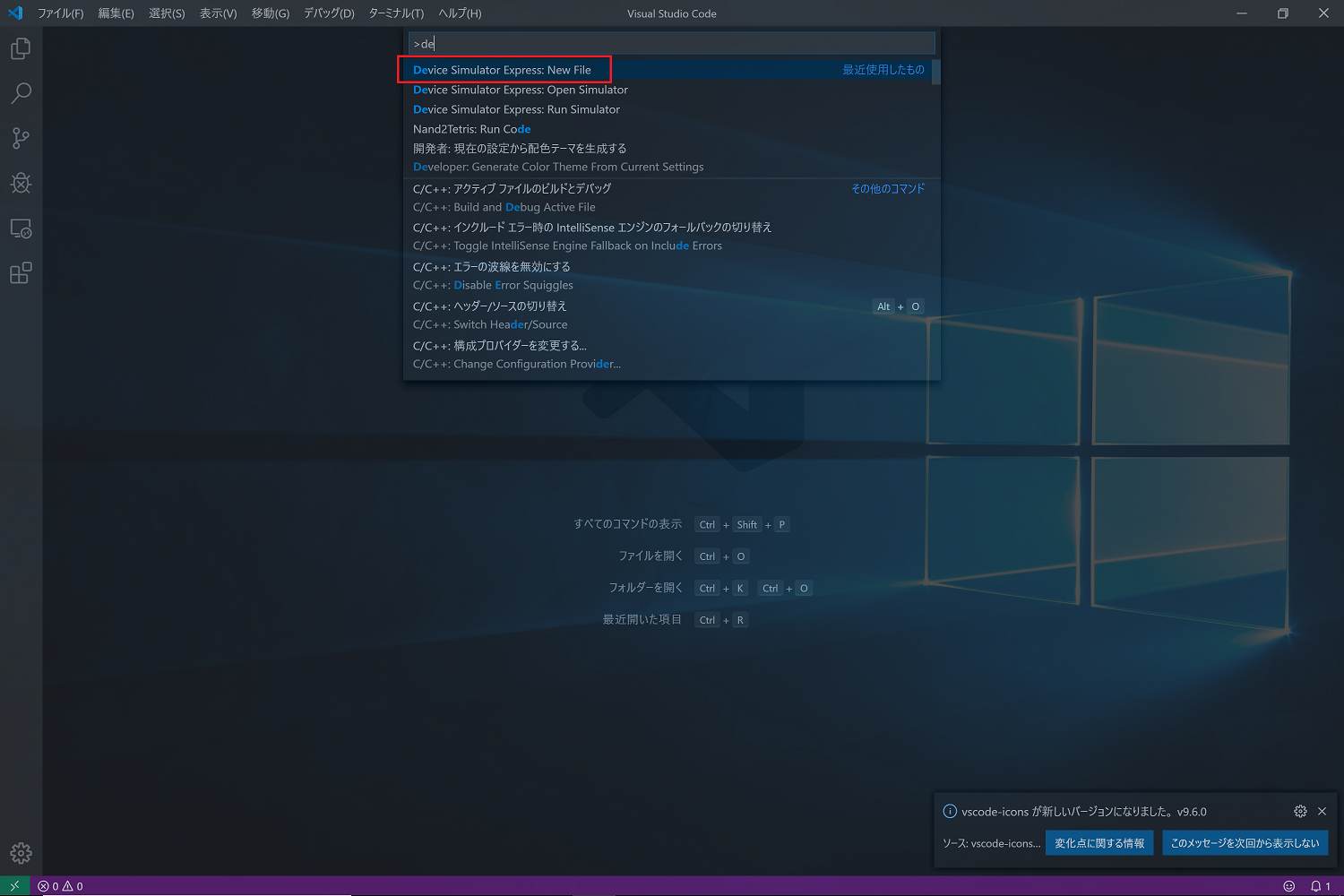Select Nand2Tetris: Run Code command
The image size is (1344, 896).
click(x=668, y=129)
